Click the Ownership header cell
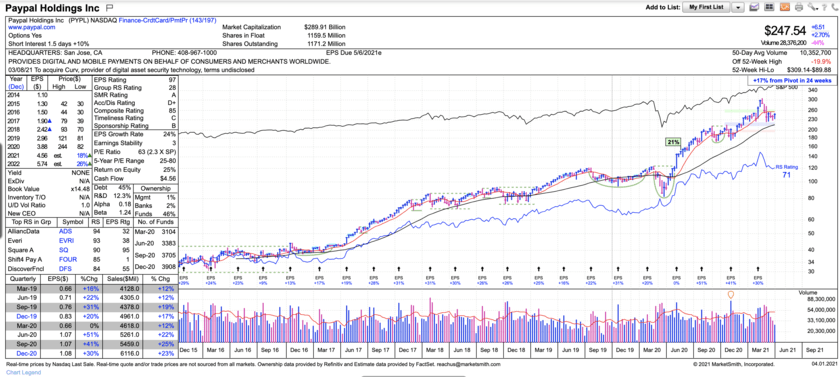Viewport: 840px width, 377px height. coord(156,188)
